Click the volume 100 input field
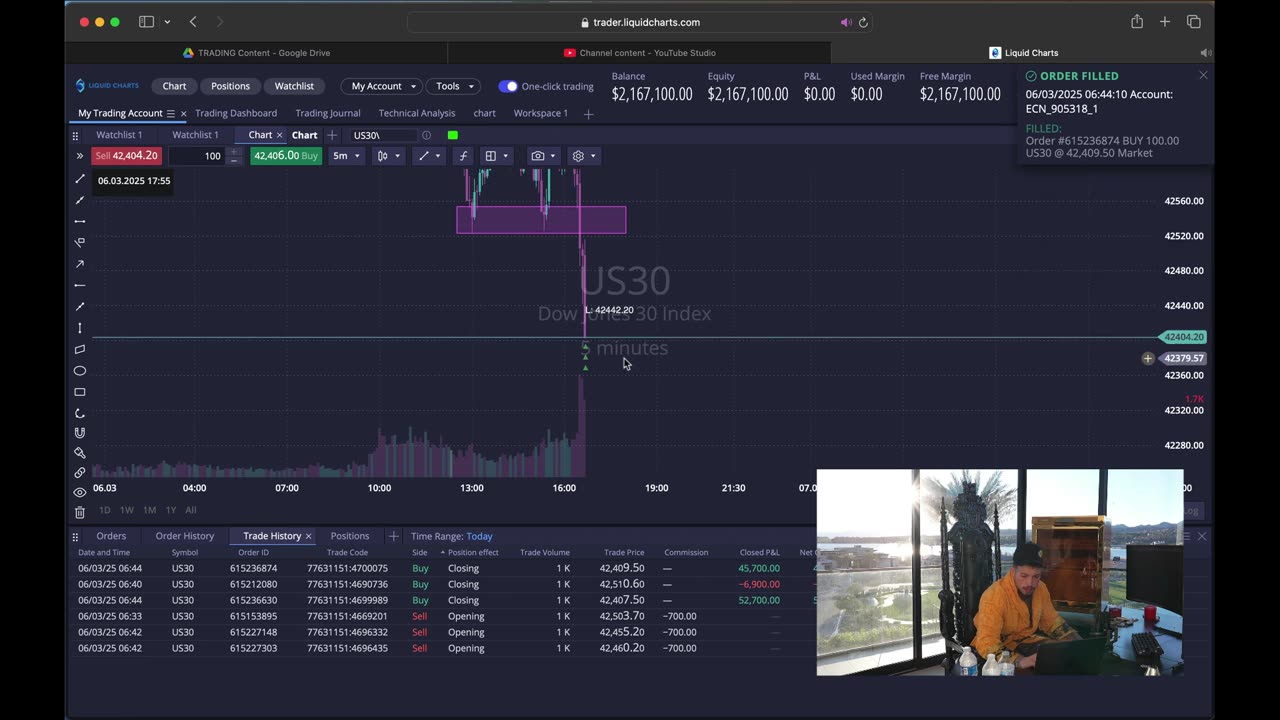The image size is (1280, 720). pyautogui.click(x=197, y=156)
